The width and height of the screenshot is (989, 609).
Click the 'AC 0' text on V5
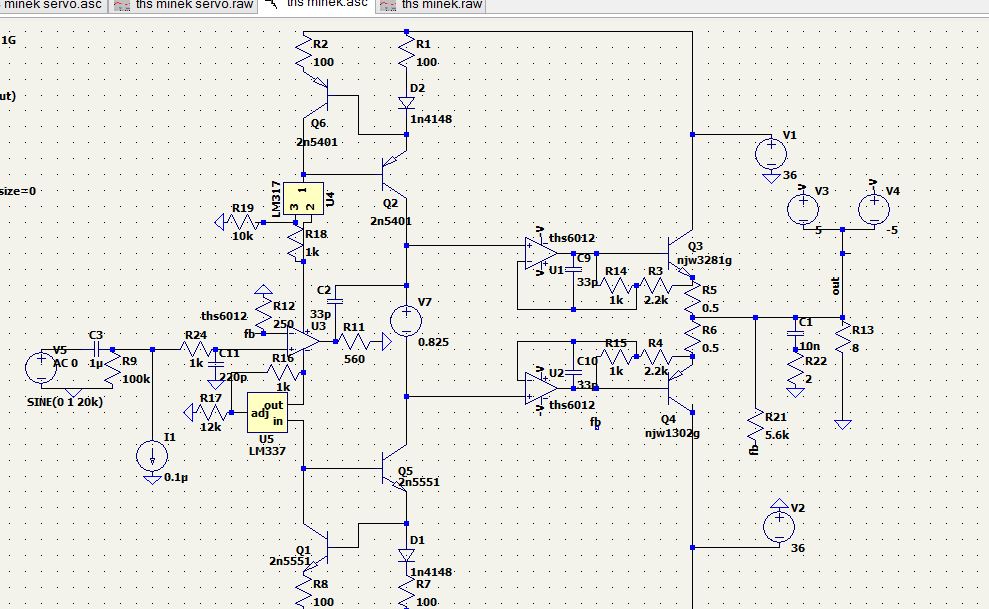66,363
